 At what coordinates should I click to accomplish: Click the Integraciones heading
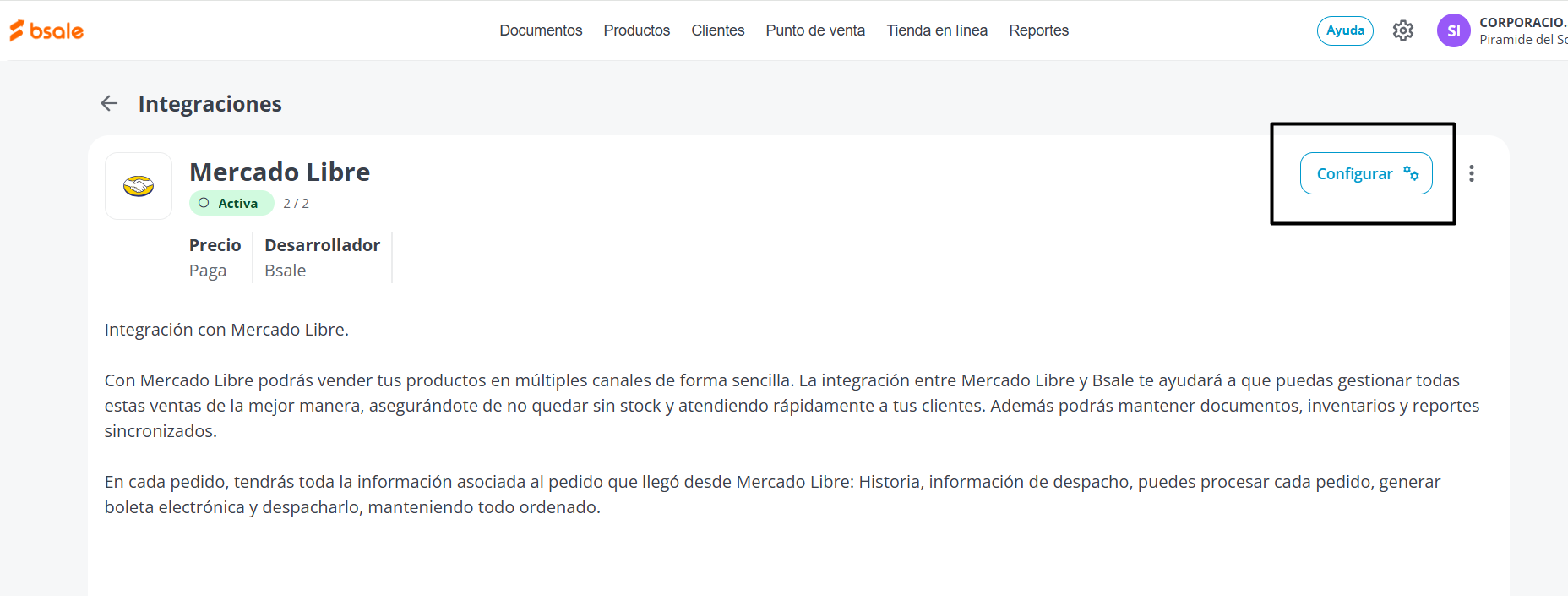[210, 104]
